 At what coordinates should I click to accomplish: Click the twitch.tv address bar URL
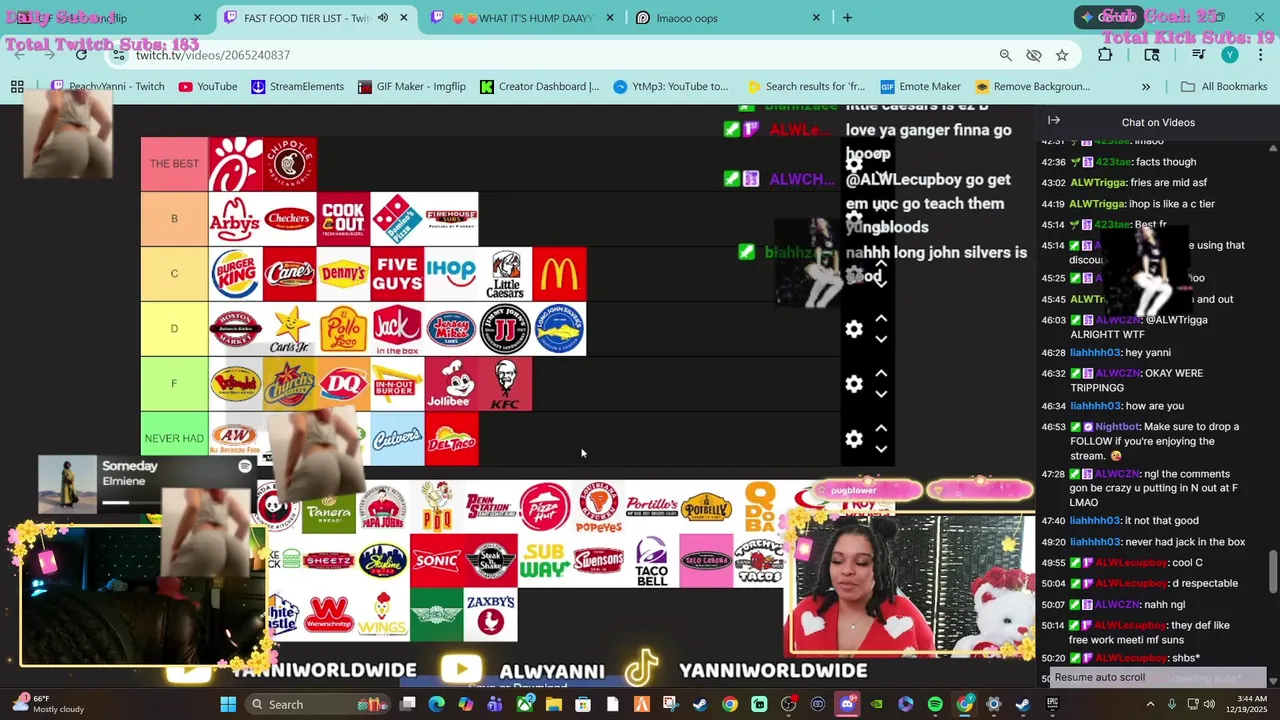pyautogui.click(x=213, y=55)
